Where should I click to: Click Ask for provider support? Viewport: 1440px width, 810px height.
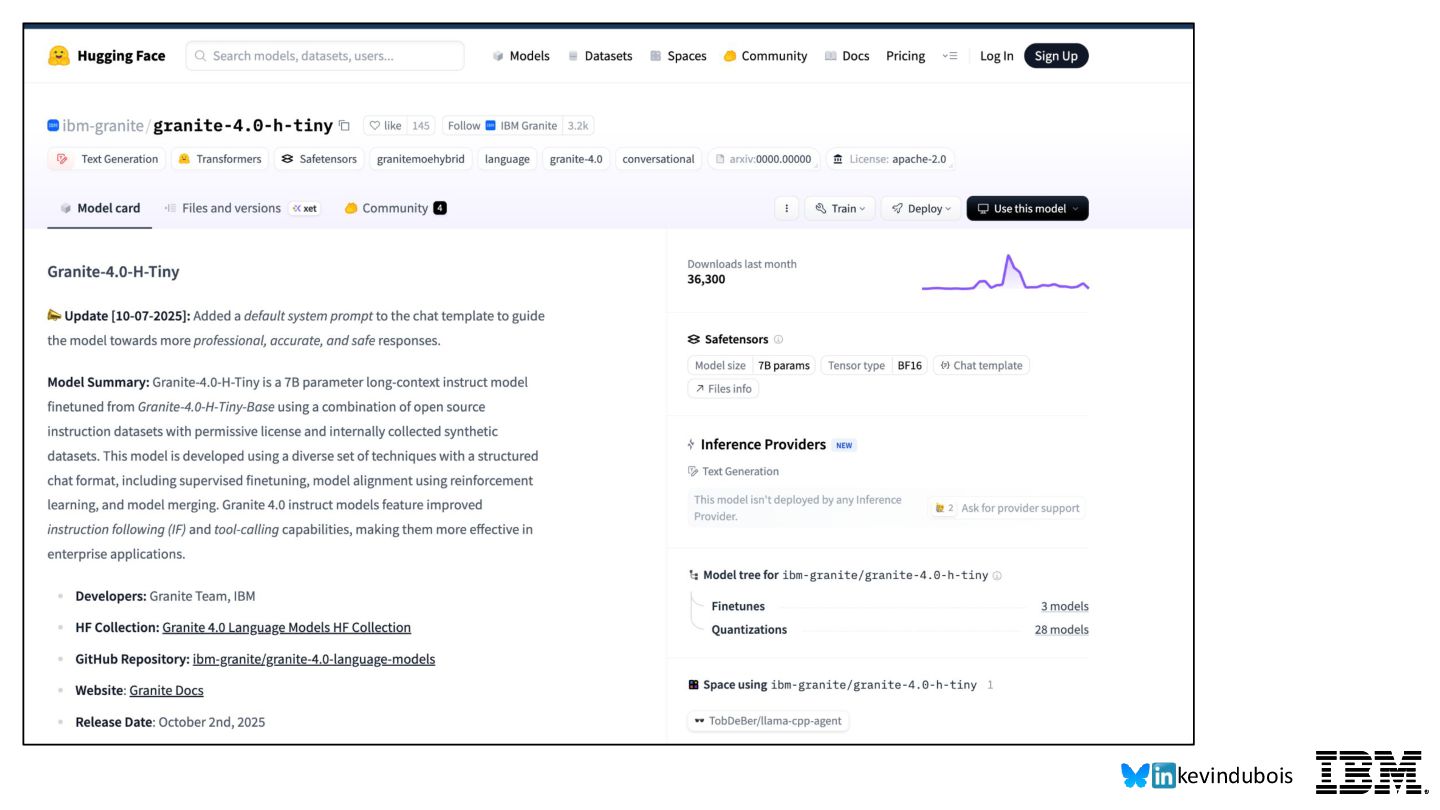tap(1006, 508)
